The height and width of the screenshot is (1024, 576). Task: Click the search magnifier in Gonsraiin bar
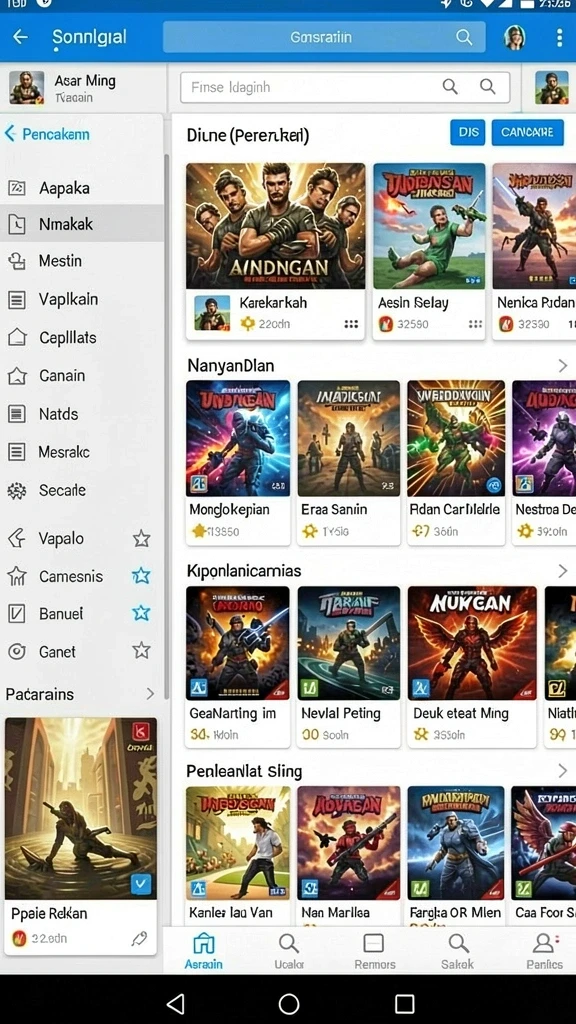pyautogui.click(x=464, y=37)
